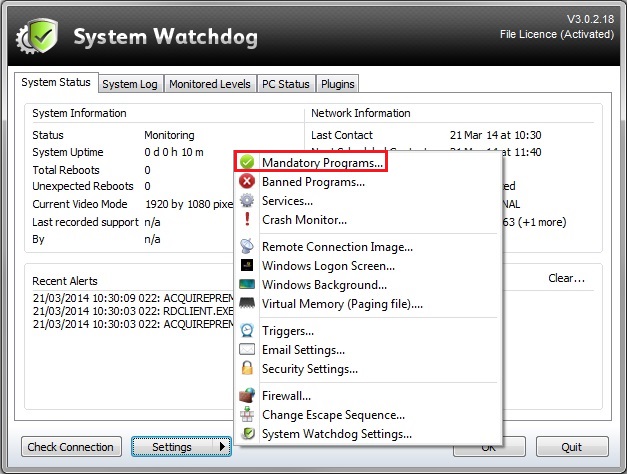The height and width of the screenshot is (474, 627).
Task: Open the Monitored Levels tab
Action: click(x=210, y=84)
